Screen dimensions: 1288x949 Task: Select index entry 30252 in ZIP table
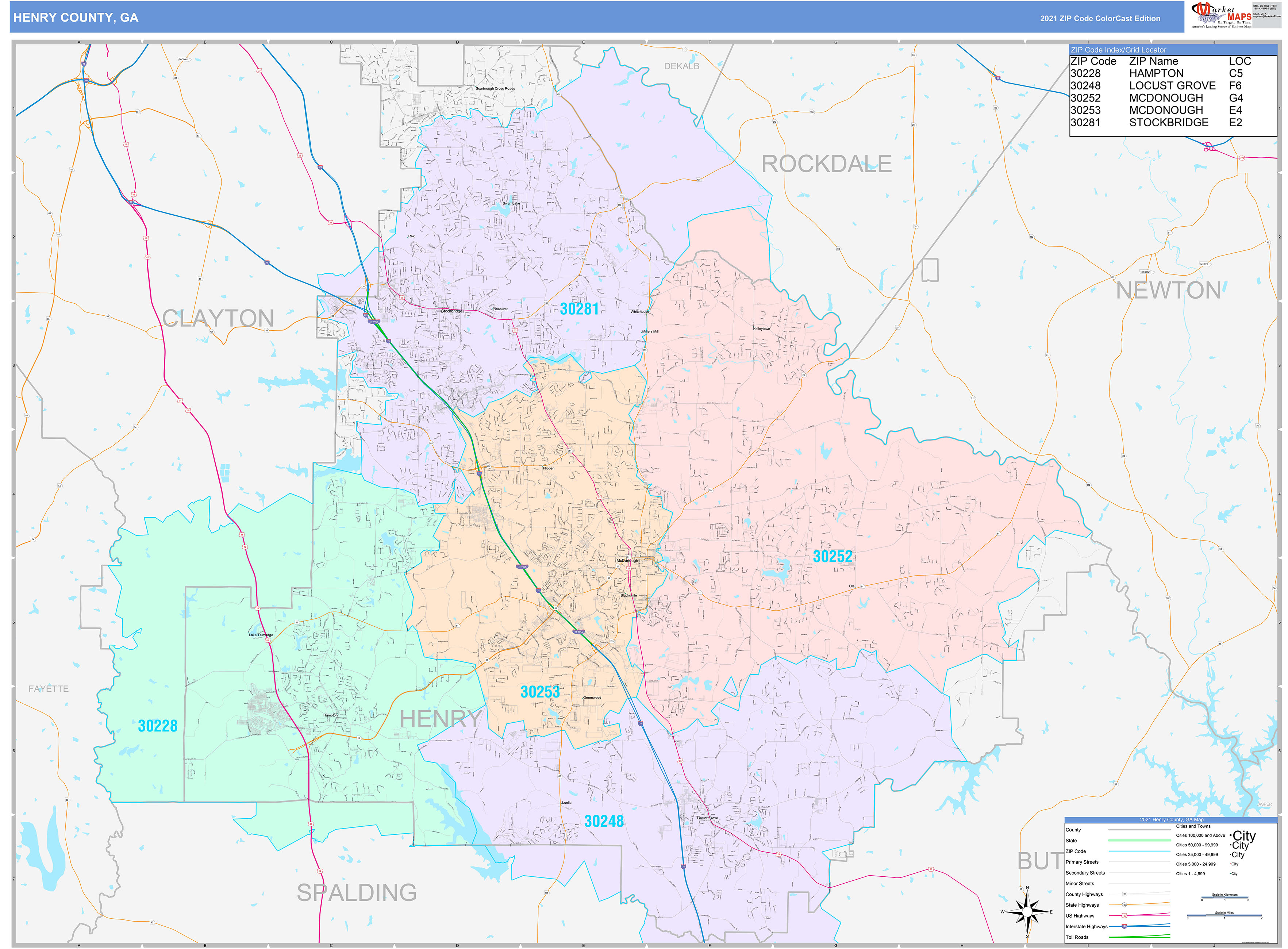(1085, 98)
